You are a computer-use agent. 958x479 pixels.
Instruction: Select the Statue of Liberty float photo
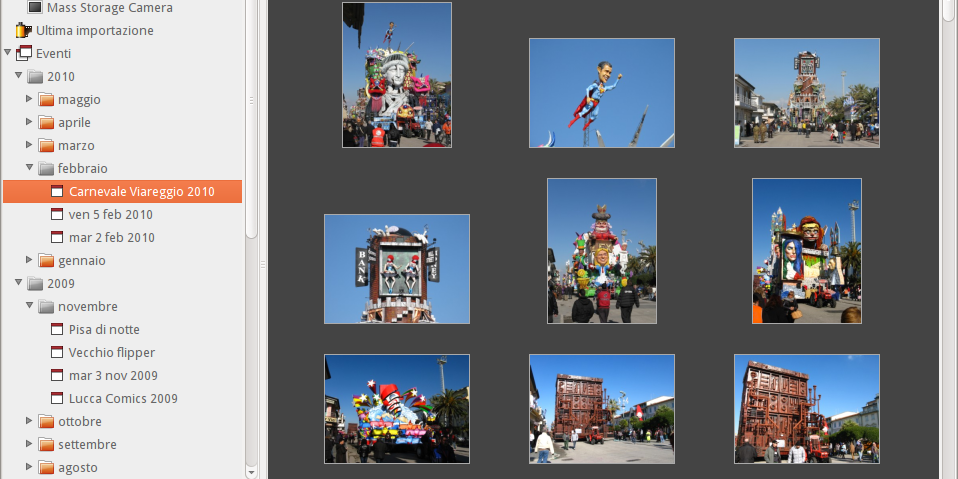click(x=396, y=75)
